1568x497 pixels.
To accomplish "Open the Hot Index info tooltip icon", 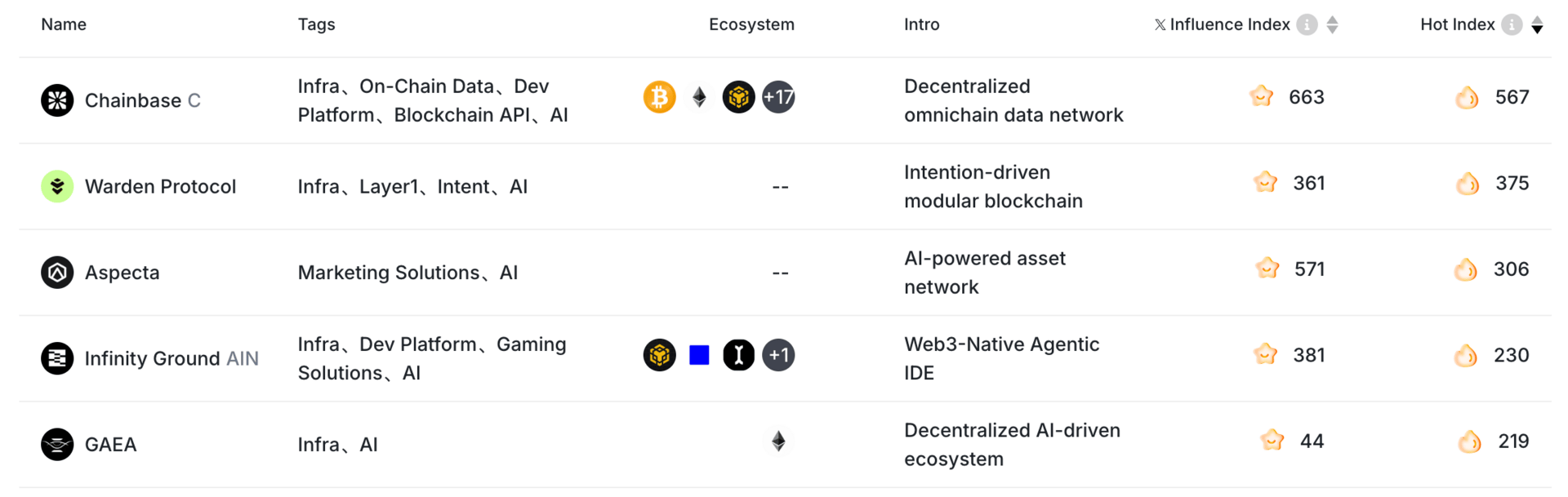I will click(1512, 24).
